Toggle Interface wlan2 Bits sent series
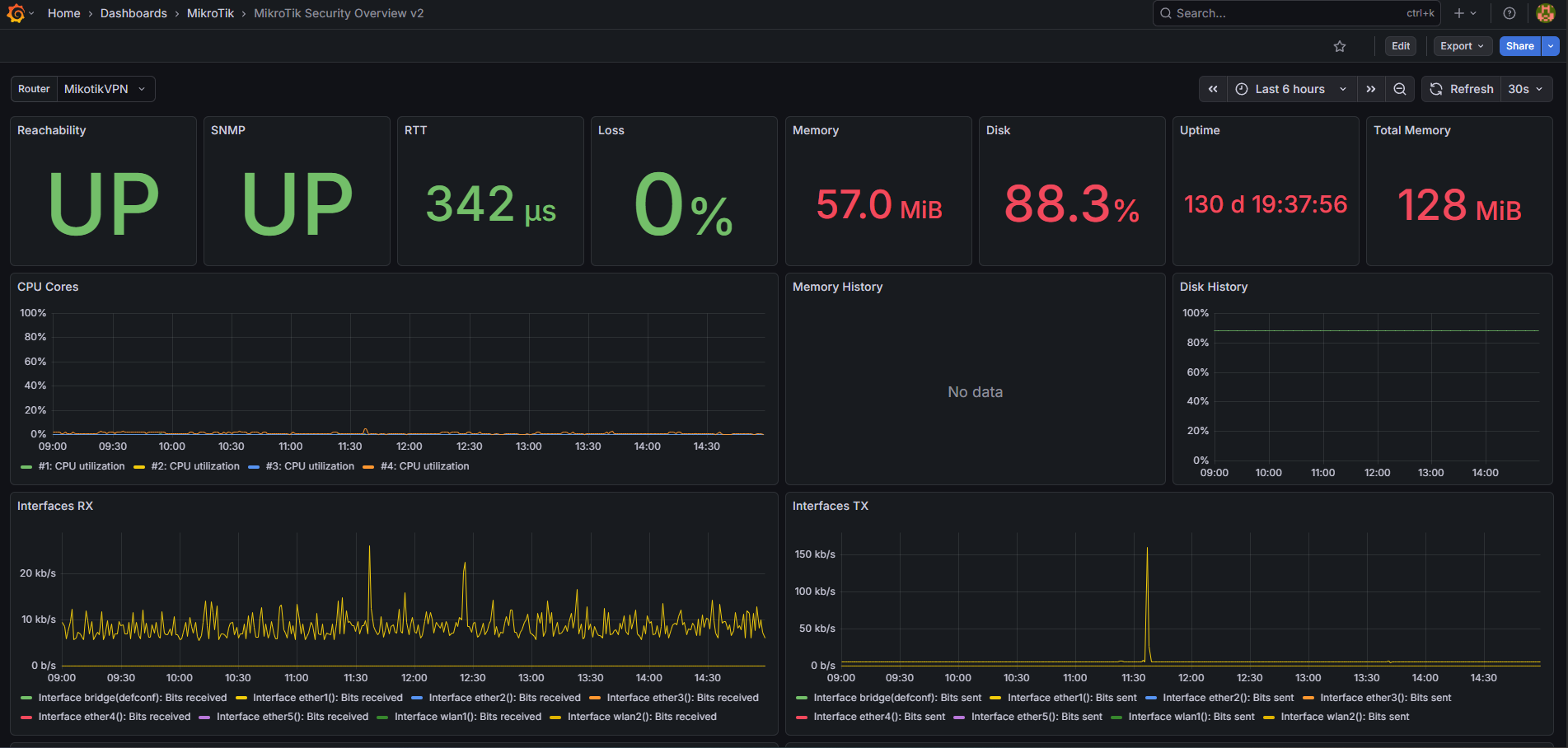Screen dimensions: 1568x748 pos(1336,717)
